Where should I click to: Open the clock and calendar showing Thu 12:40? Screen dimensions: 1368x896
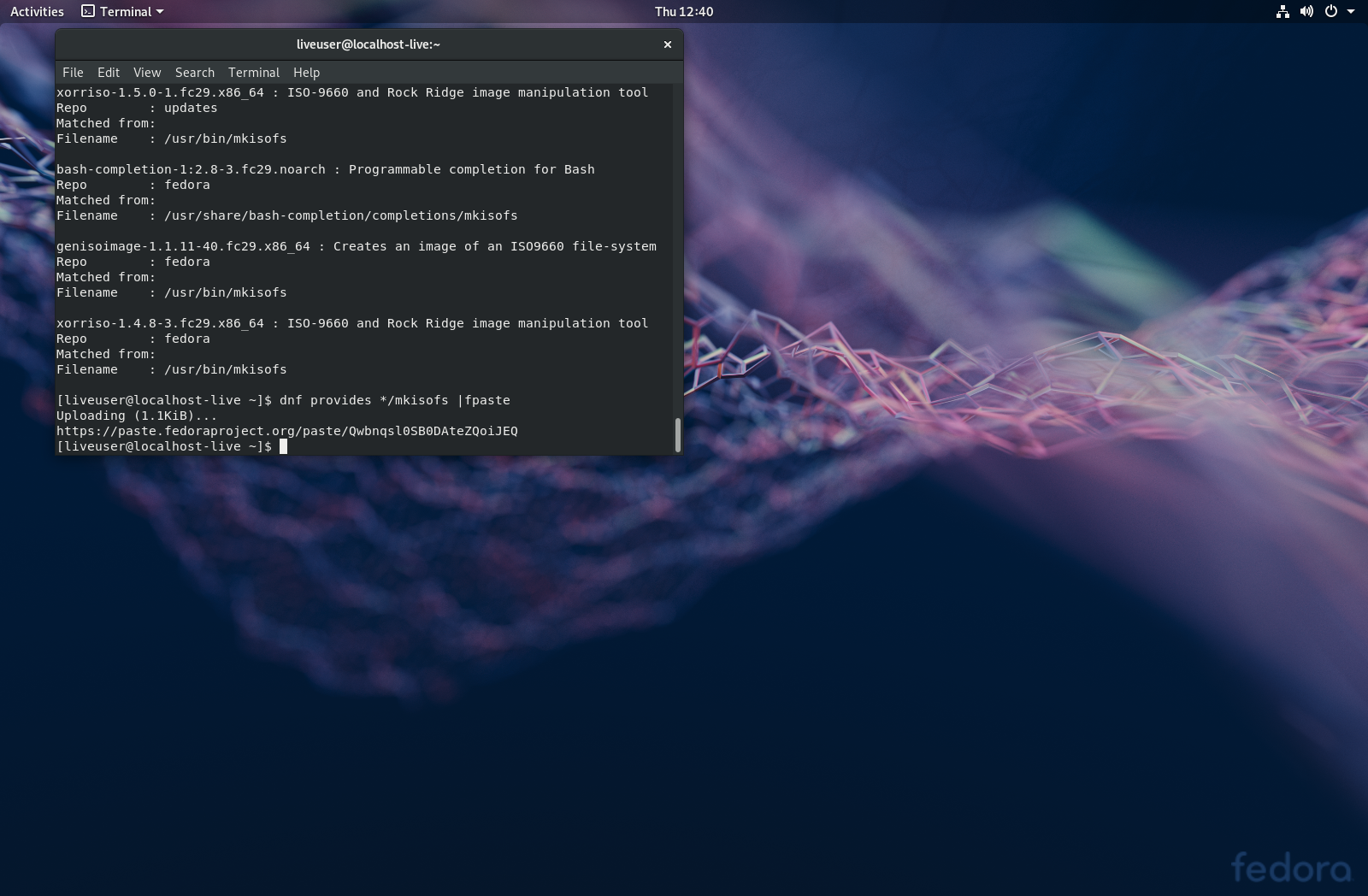[684, 11]
